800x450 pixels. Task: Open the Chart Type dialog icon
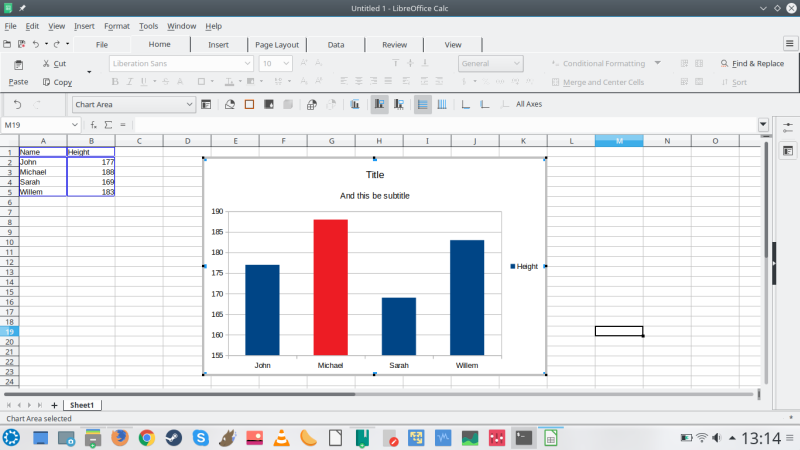coord(229,104)
